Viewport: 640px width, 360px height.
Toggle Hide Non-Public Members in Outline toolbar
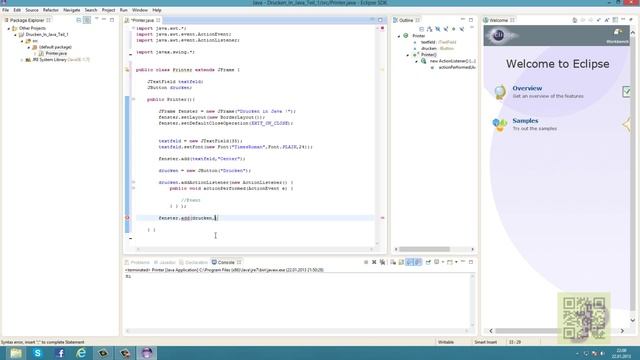(453, 29)
